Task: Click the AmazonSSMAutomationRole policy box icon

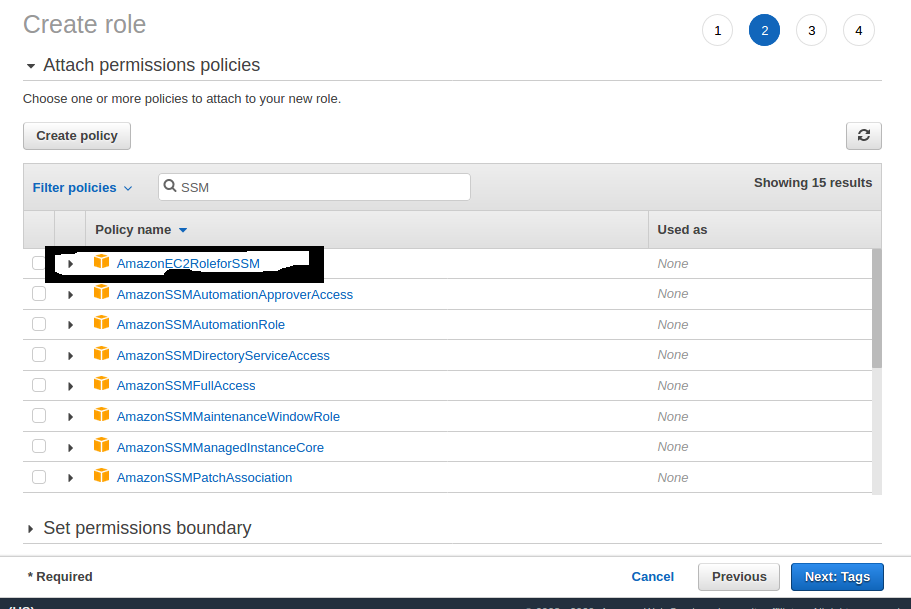Action: [102, 323]
